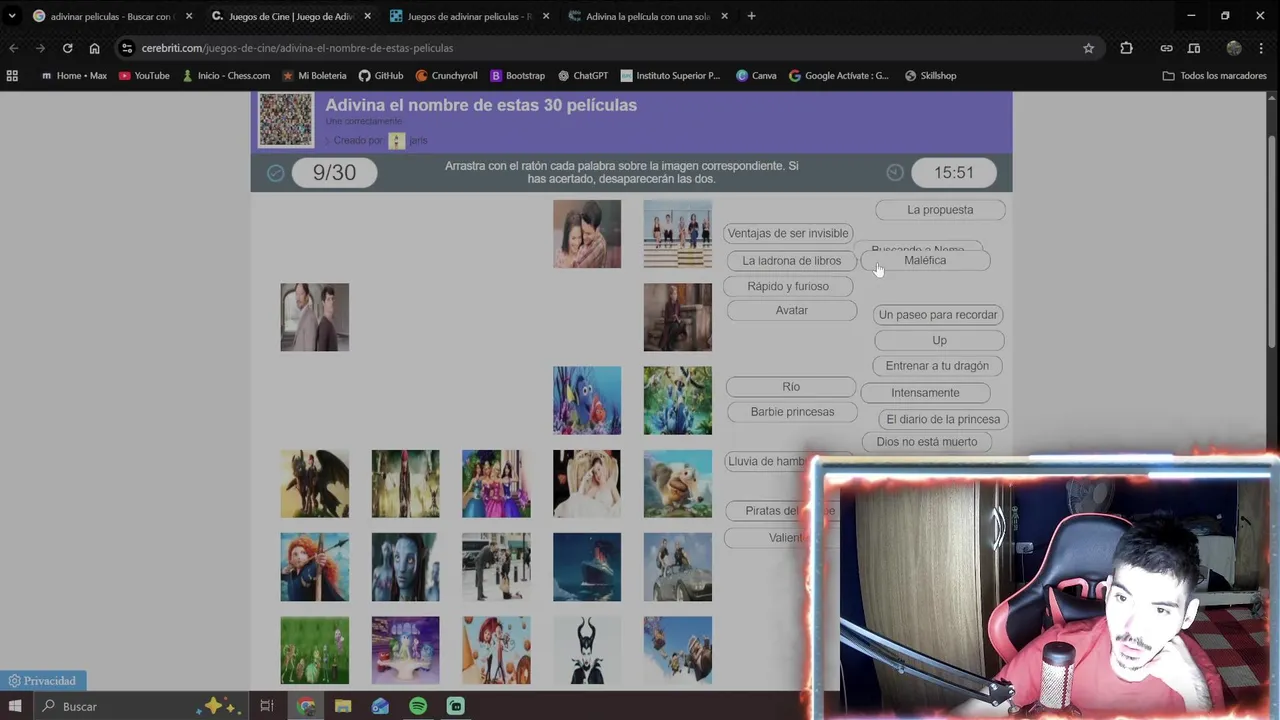The image size is (1280, 720).
Task: Select the 'Ventajas de ser invisible' word tag
Action: click(x=788, y=233)
